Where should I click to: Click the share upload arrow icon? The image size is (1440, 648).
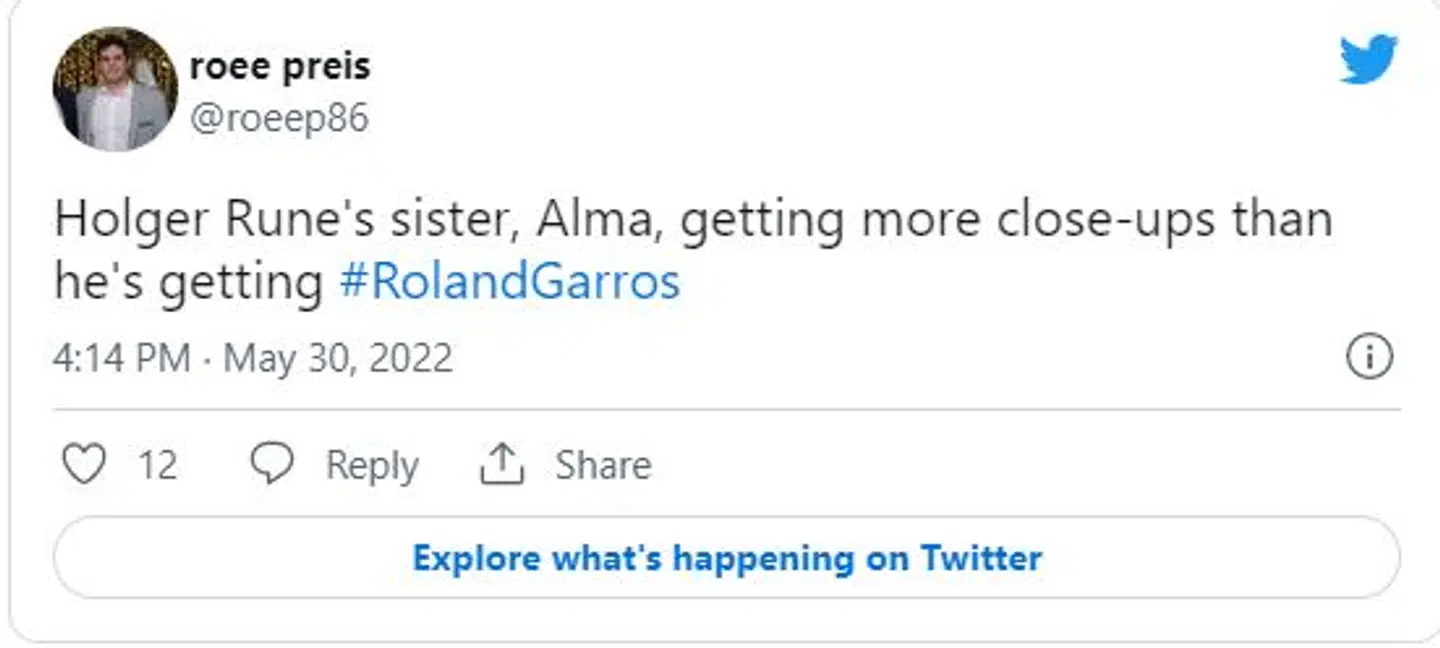[502, 465]
